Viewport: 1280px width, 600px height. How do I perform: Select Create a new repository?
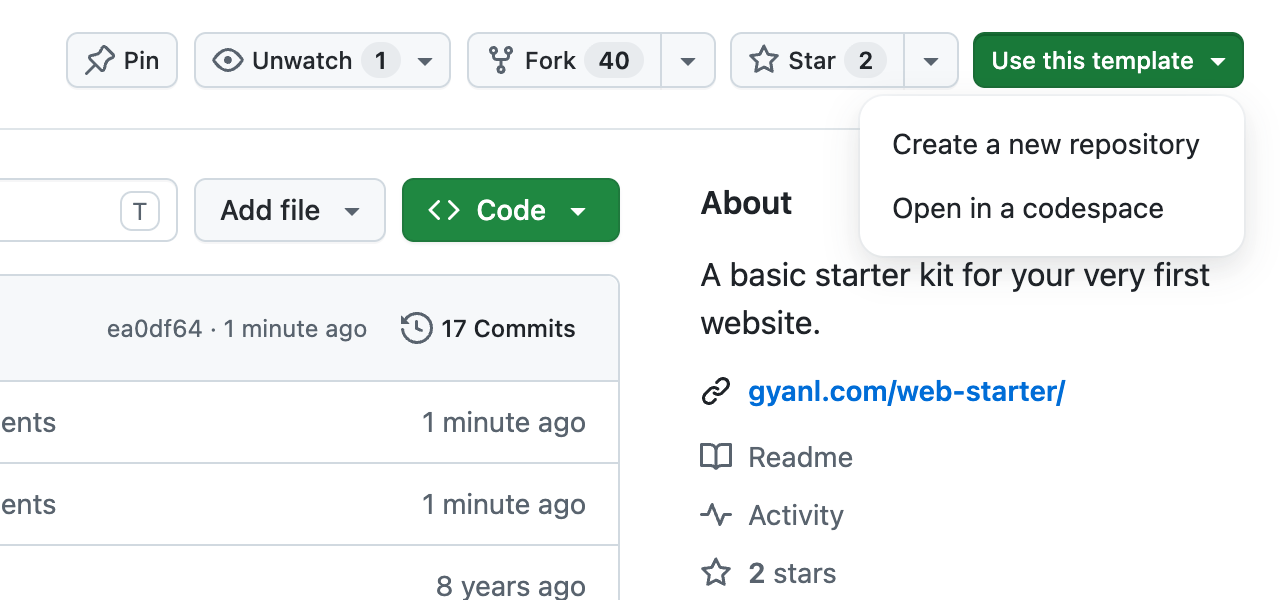pyautogui.click(x=1046, y=145)
